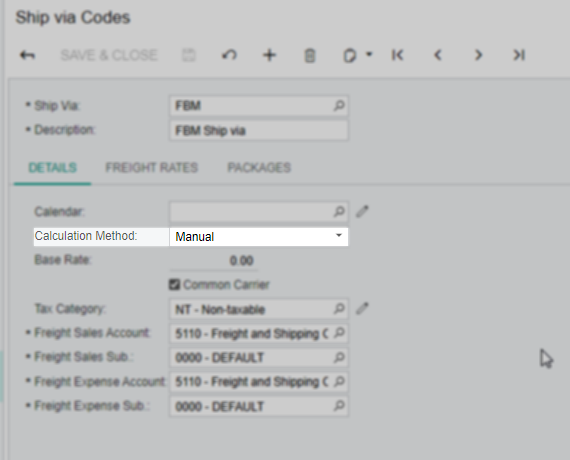The height and width of the screenshot is (460, 570).
Task: Open Ship Via lookup magnifier
Action: [339, 105]
